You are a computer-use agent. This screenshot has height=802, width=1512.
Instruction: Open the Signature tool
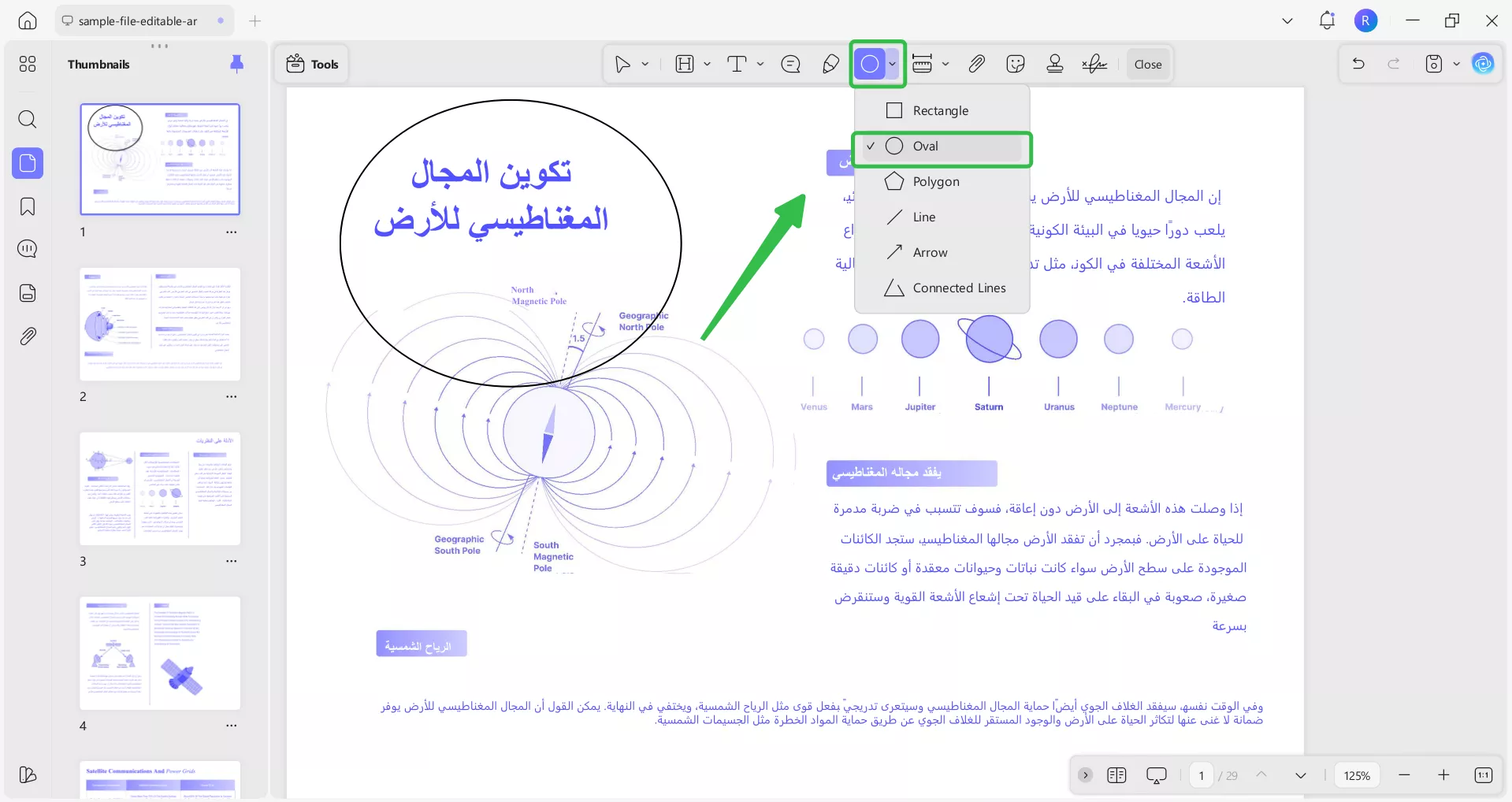[x=1094, y=64]
